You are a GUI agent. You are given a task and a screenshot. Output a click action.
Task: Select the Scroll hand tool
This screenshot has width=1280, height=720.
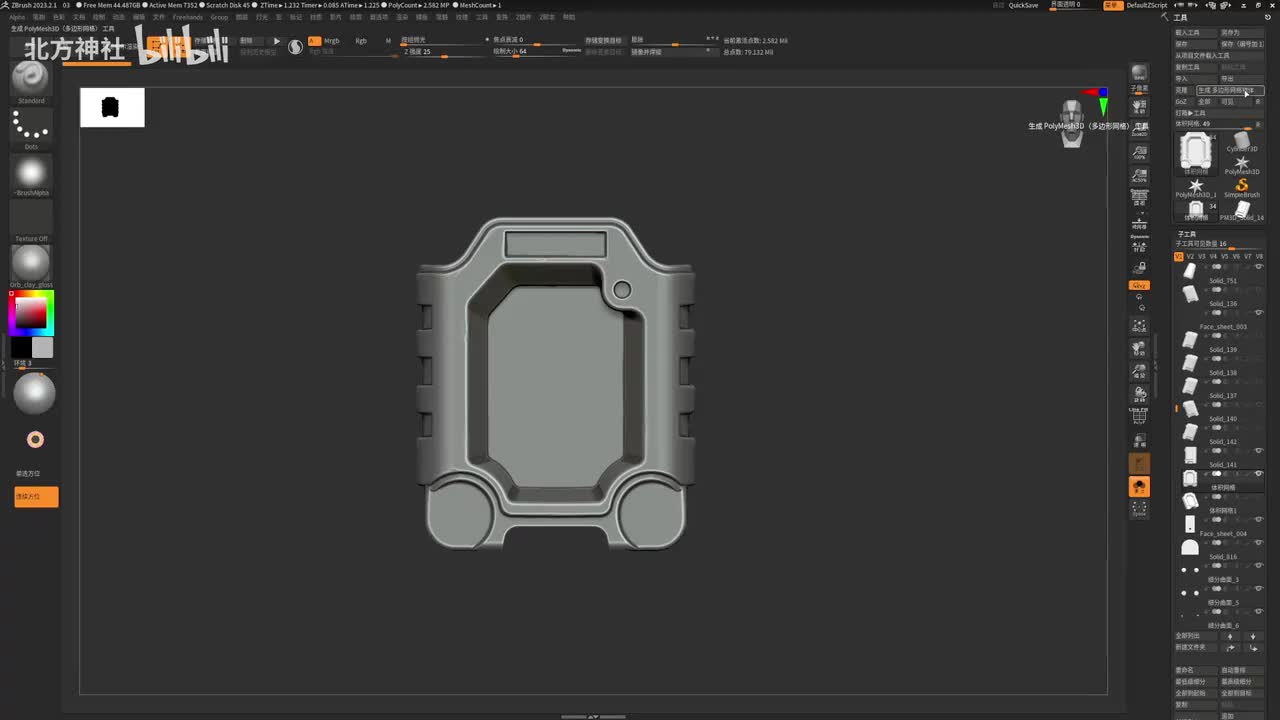point(1139,105)
